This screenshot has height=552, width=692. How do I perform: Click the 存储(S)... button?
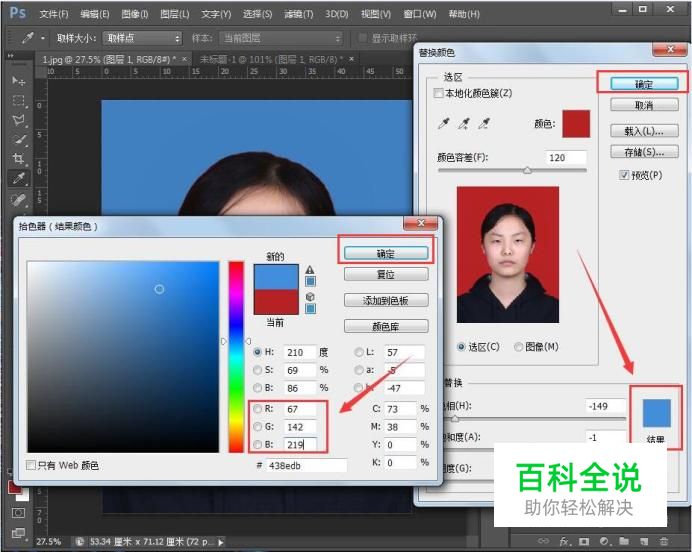coord(644,152)
